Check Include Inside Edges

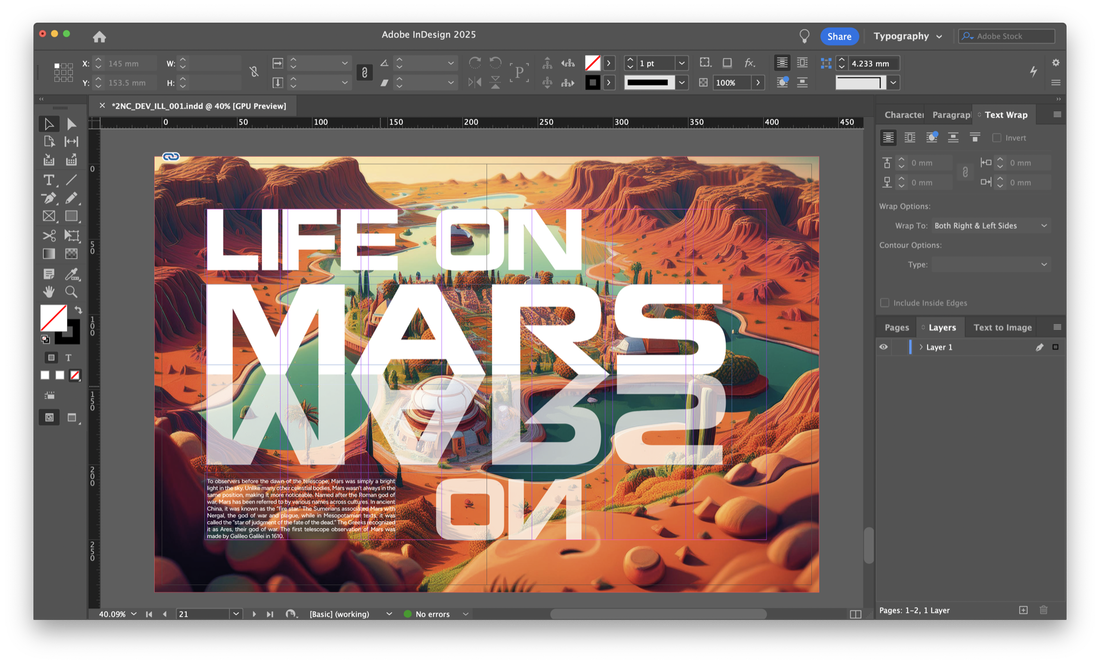[x=885, y=303]
